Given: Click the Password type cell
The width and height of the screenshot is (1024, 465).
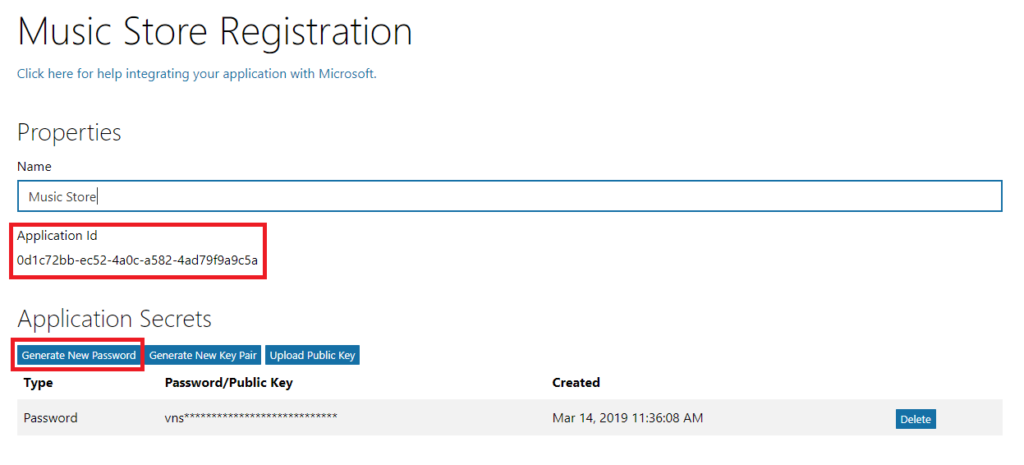Looking at the screenshot, I should coord(50,418).
